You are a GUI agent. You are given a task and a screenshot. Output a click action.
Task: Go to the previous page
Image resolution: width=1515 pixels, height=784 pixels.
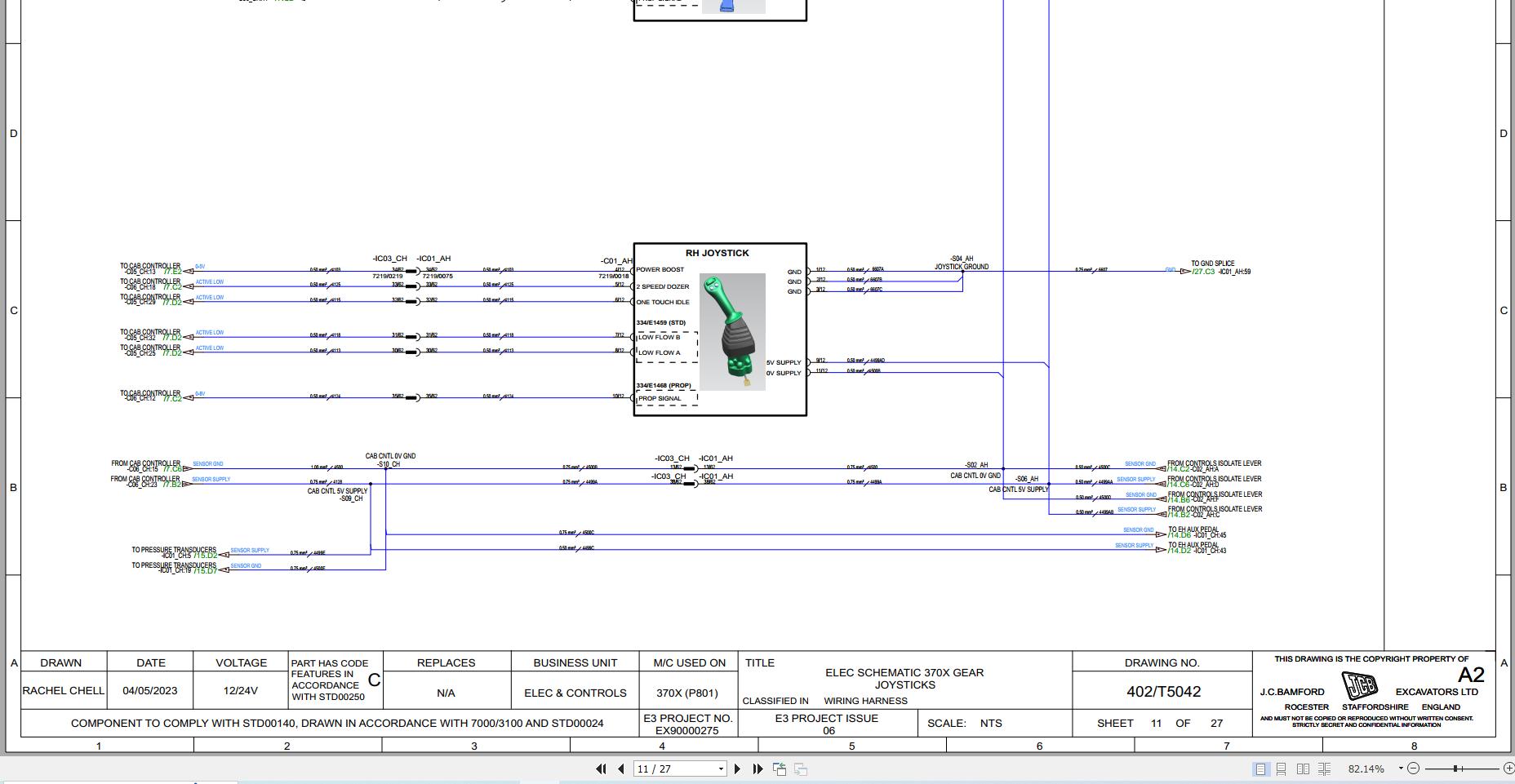[x=621, y=768]
